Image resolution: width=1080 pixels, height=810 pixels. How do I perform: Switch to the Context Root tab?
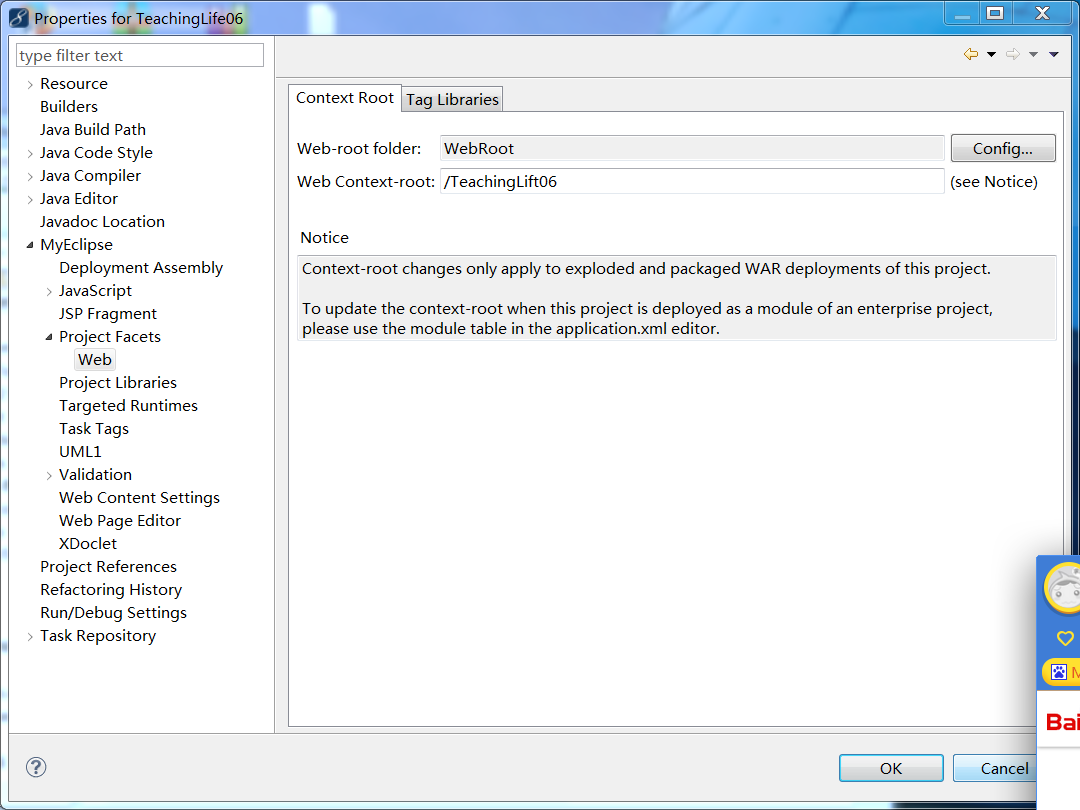coord(344,98)
